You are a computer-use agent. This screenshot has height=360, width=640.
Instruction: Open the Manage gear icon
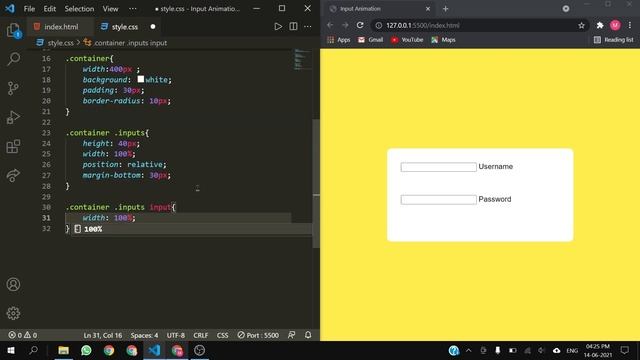tap(13, 313)
